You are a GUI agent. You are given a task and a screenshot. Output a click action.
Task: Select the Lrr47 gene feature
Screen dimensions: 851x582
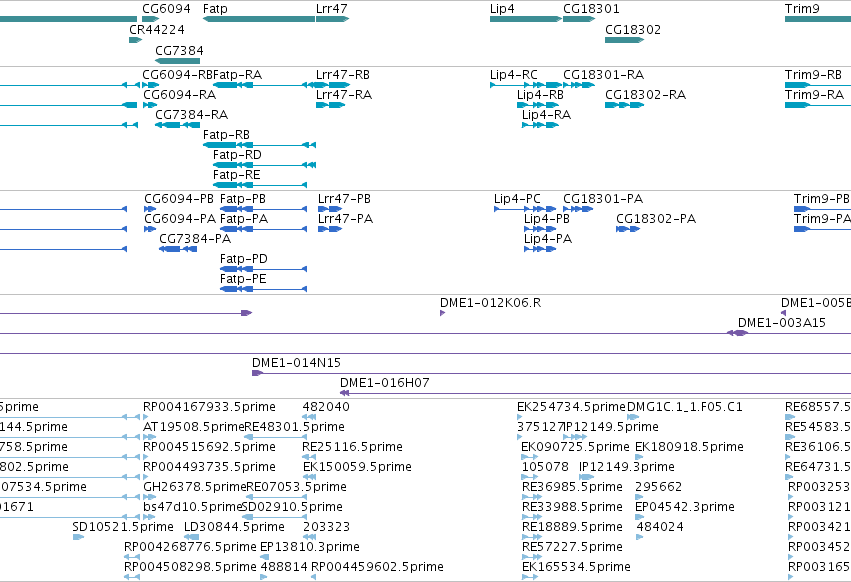pyautogui.click(x=332, y=19)
